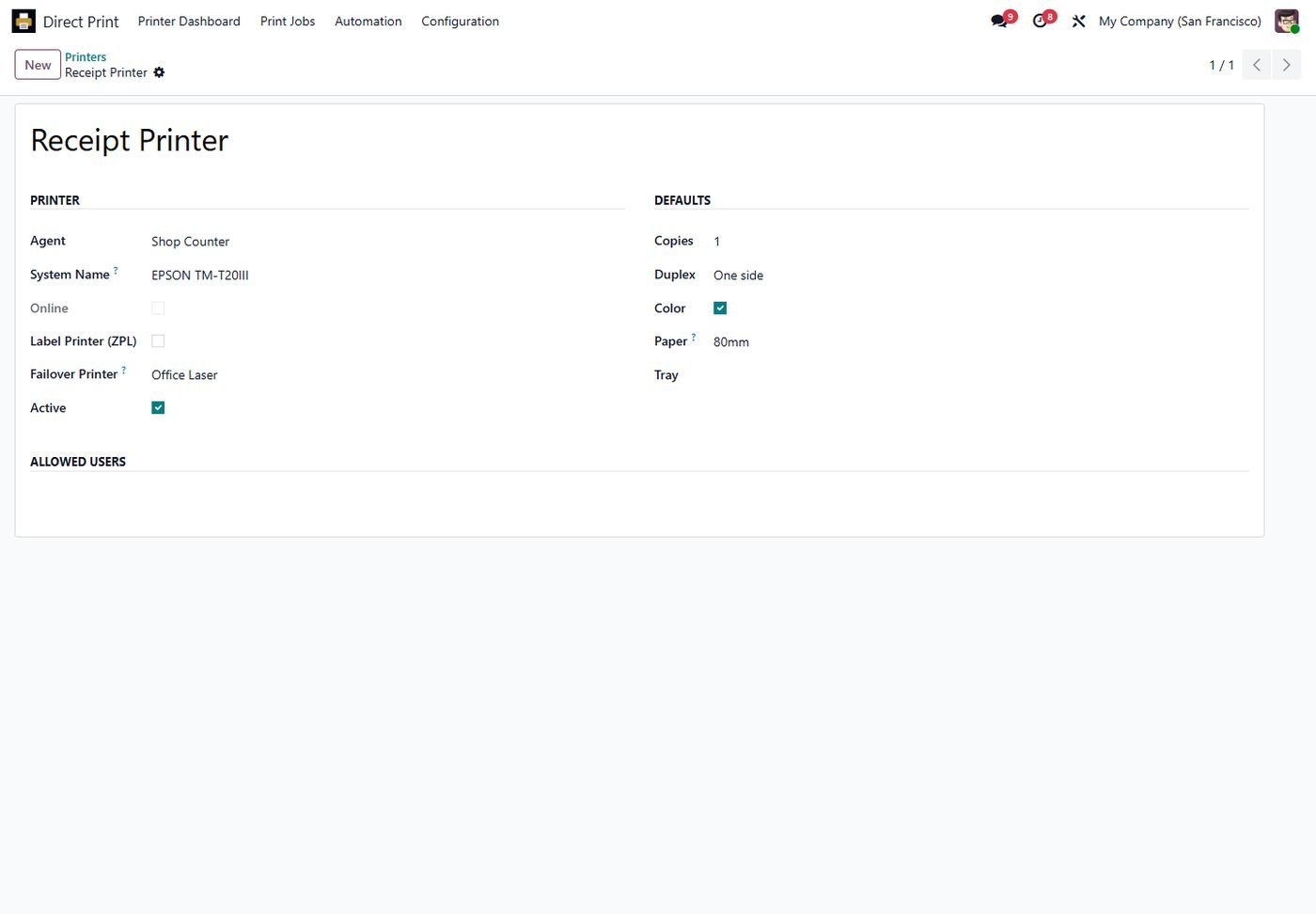
Task: Click the debug tools wrench icon
Action: click(x=1078, y=21)
